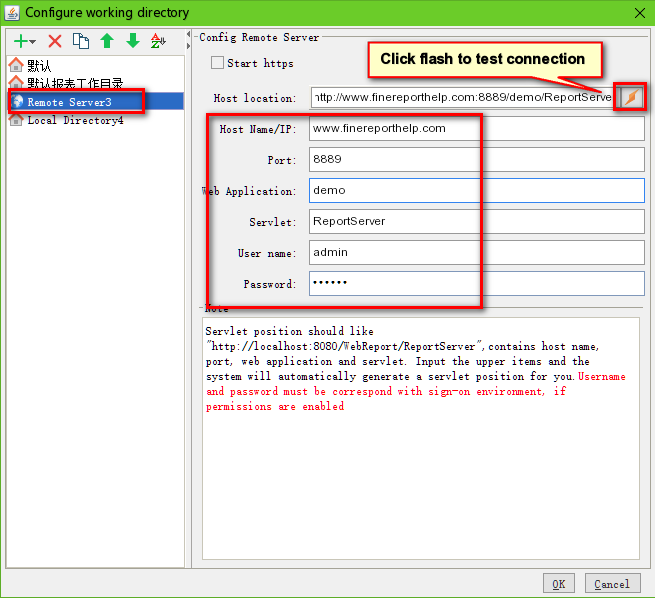Click the Servlet field
Screen dimensions: 655x598
(477, 221)
